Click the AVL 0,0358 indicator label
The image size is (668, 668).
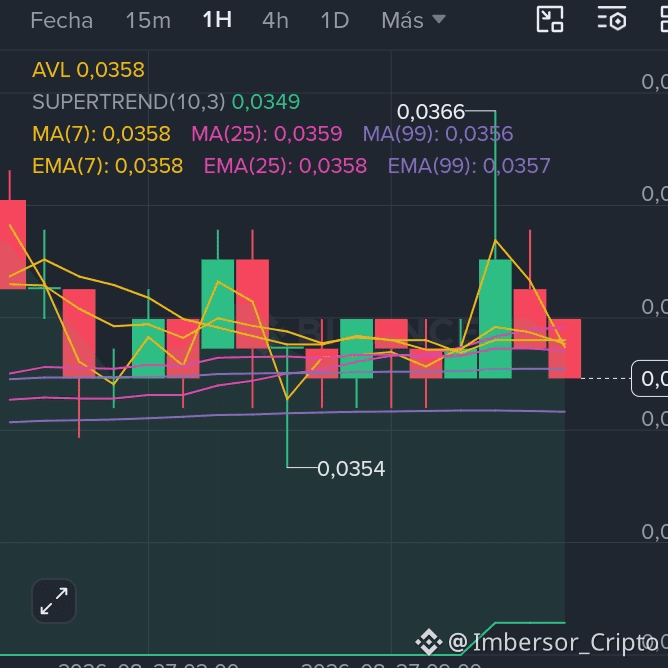(89, 70)
